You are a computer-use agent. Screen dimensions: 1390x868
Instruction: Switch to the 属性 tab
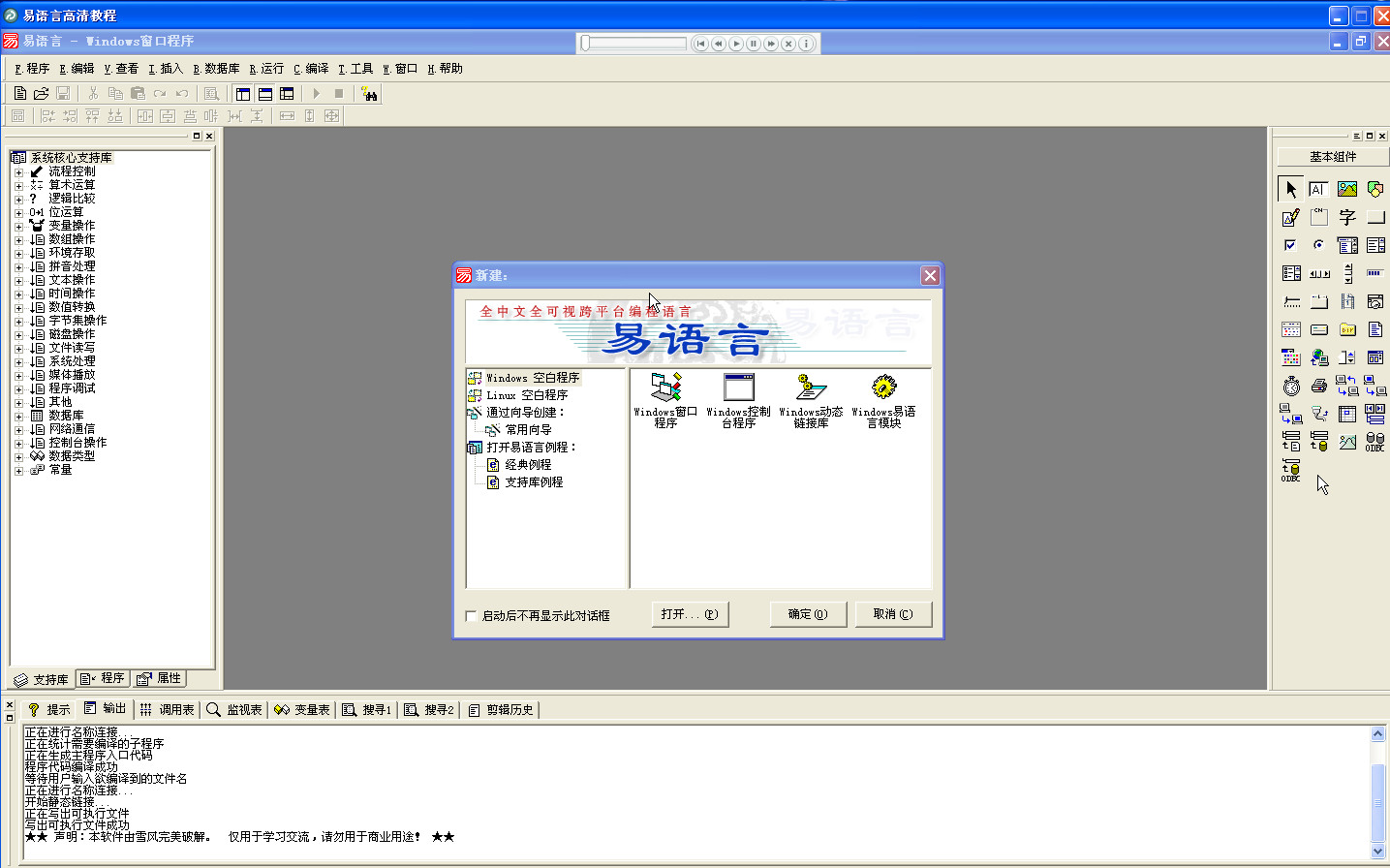pos(159,679)
